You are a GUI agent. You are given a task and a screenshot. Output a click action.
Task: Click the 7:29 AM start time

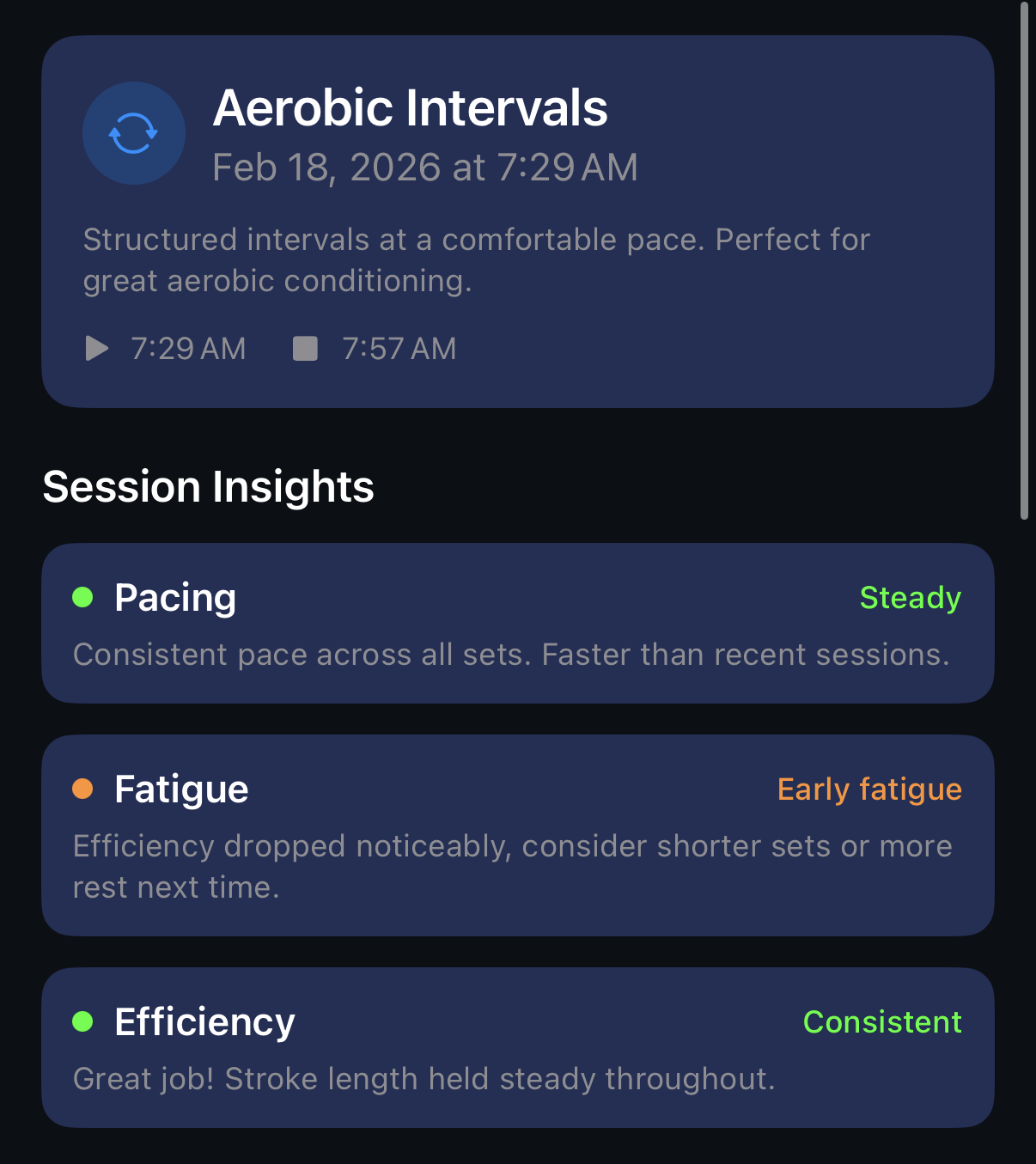pos(188,349)
